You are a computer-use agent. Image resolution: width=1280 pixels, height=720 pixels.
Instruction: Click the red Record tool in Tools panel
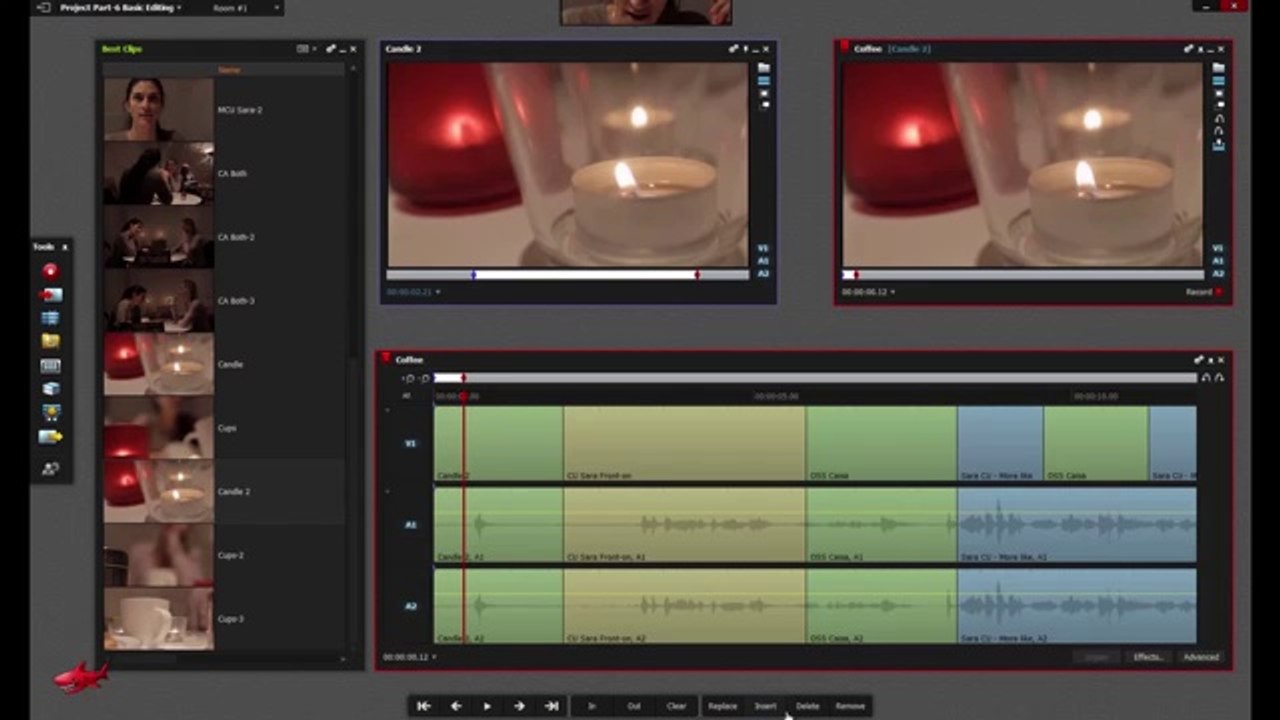(x=50, y=271)
